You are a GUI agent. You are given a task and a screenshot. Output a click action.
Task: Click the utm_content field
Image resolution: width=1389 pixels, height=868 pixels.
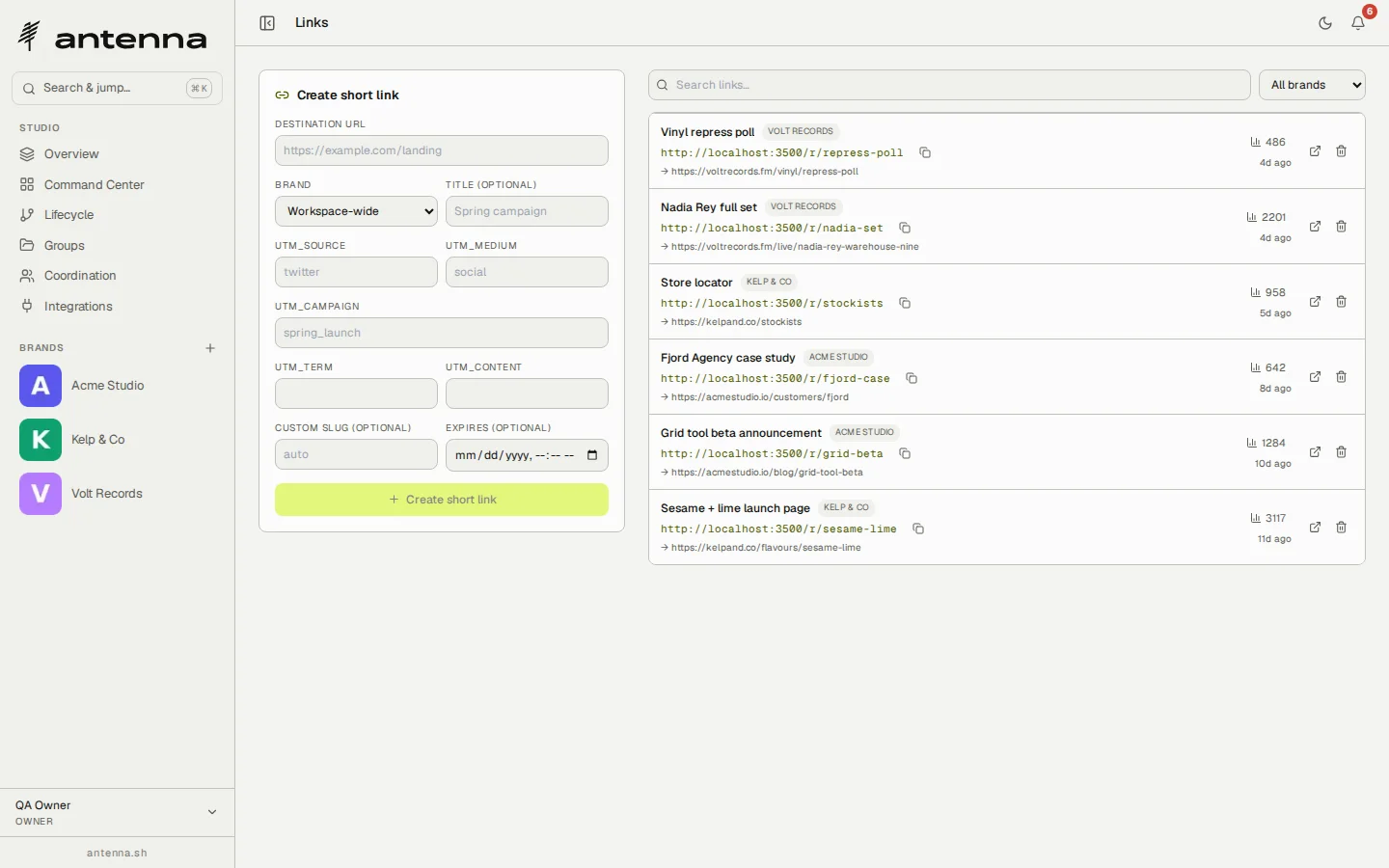click(527, 393)
